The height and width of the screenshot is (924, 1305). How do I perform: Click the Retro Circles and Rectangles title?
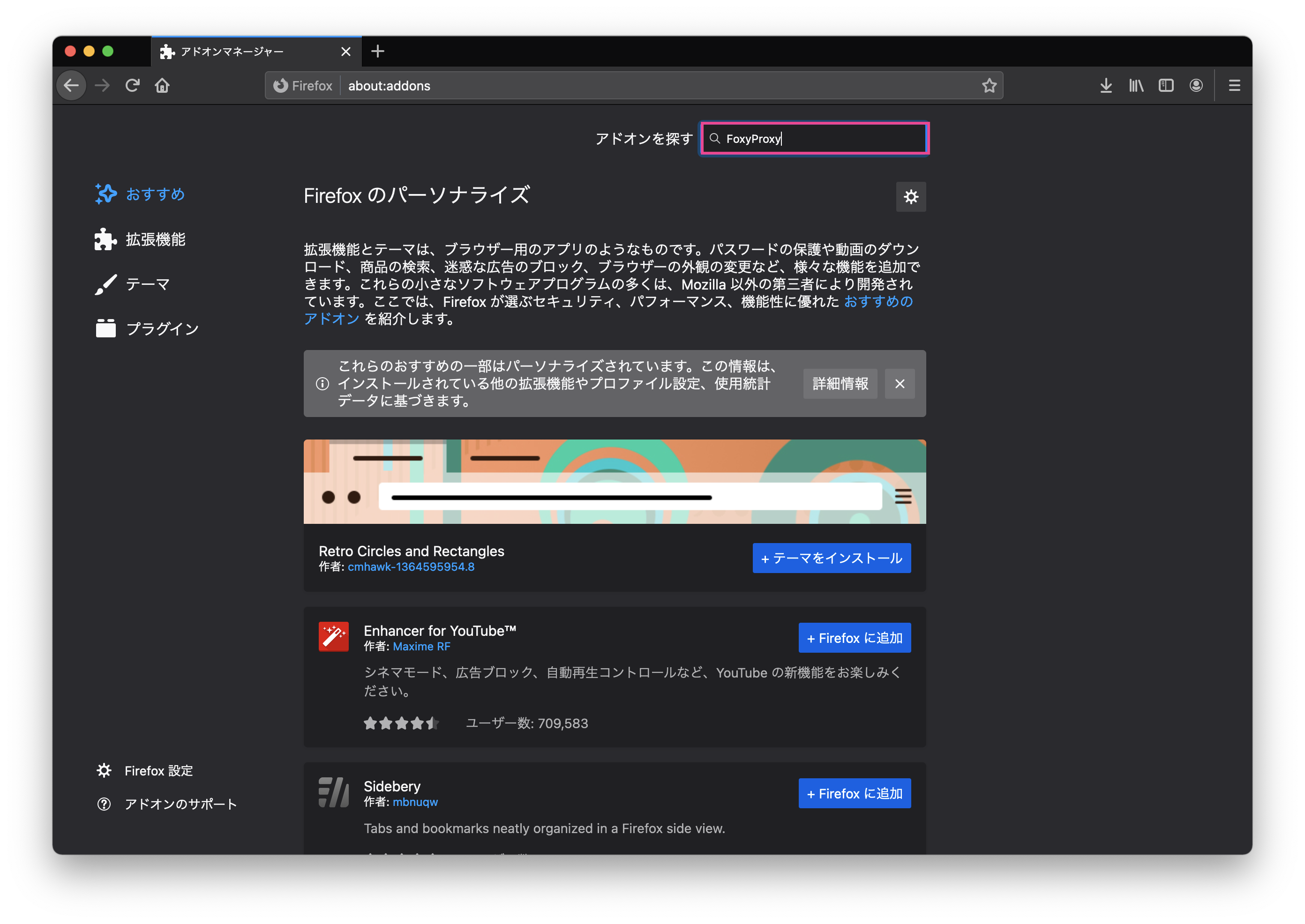click(x=412, y=551)
